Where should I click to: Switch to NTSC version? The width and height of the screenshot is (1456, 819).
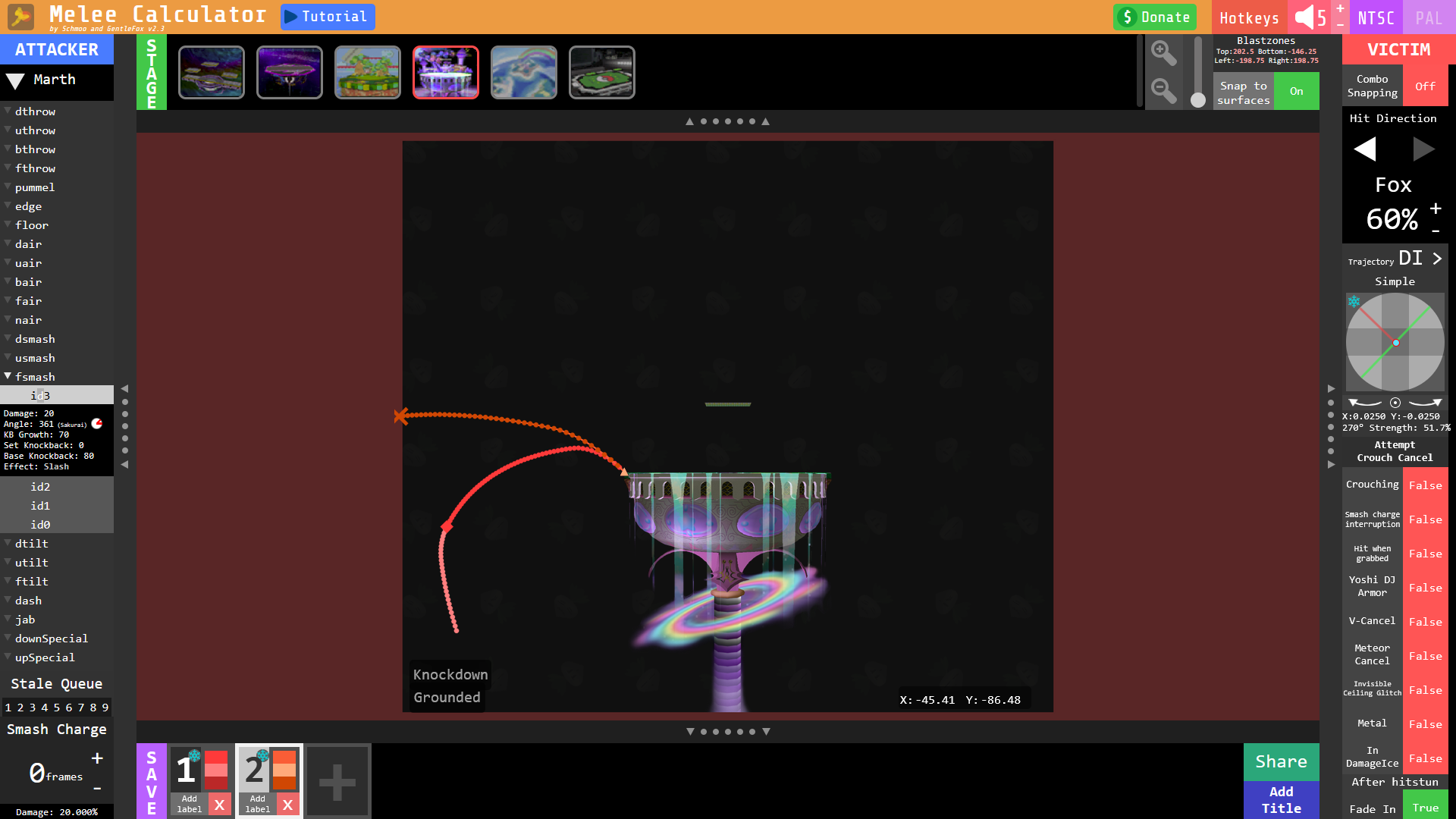[x=1376, y=17]
